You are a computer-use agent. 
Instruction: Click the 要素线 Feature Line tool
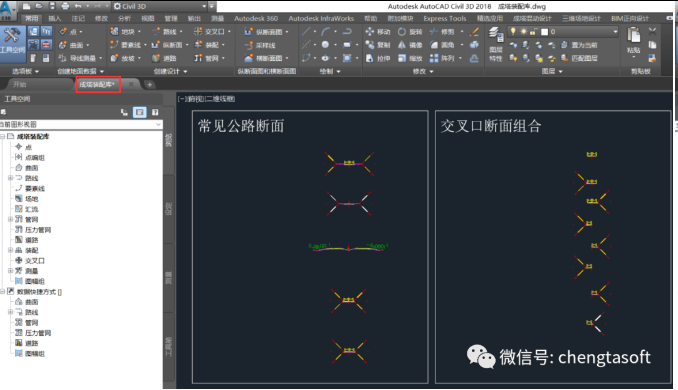pos(128,45)
